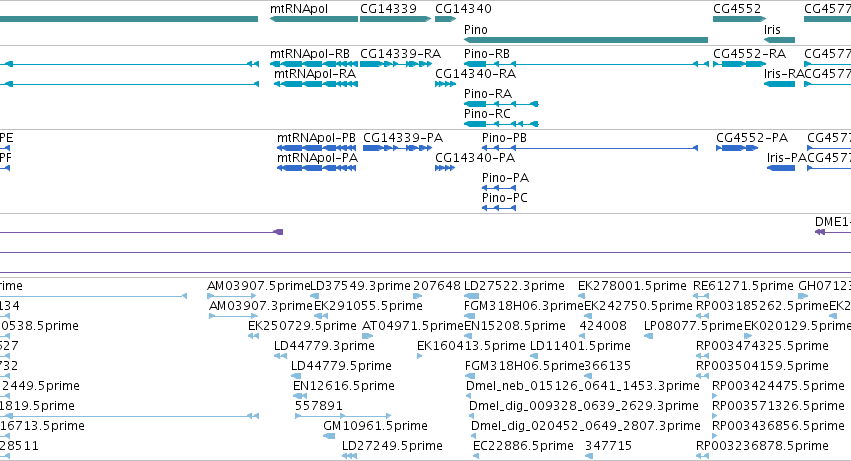Select EST LP08077.5prime
Screen dimensions: 851x461
tap(693, 326)
